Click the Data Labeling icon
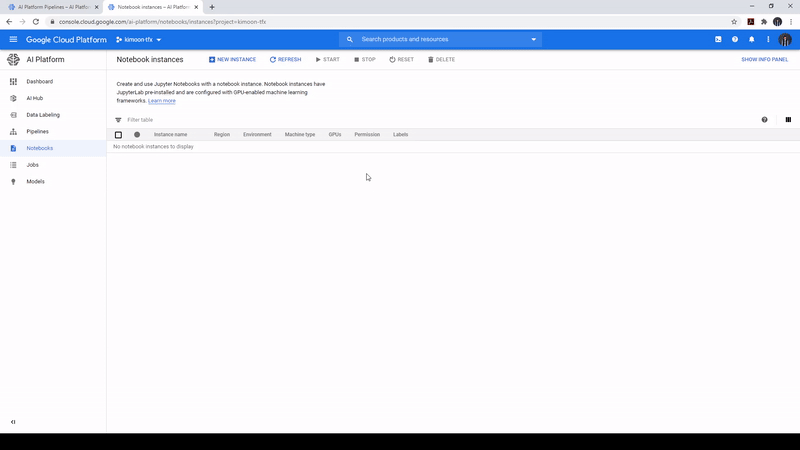Viewport: 800px width, 450px height. point(13,115)
